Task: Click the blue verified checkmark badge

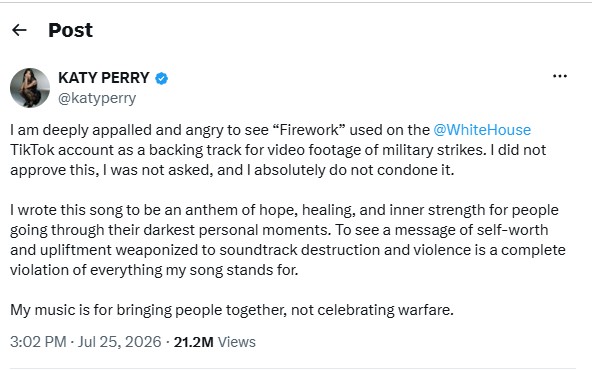Action: coord(162,78)
